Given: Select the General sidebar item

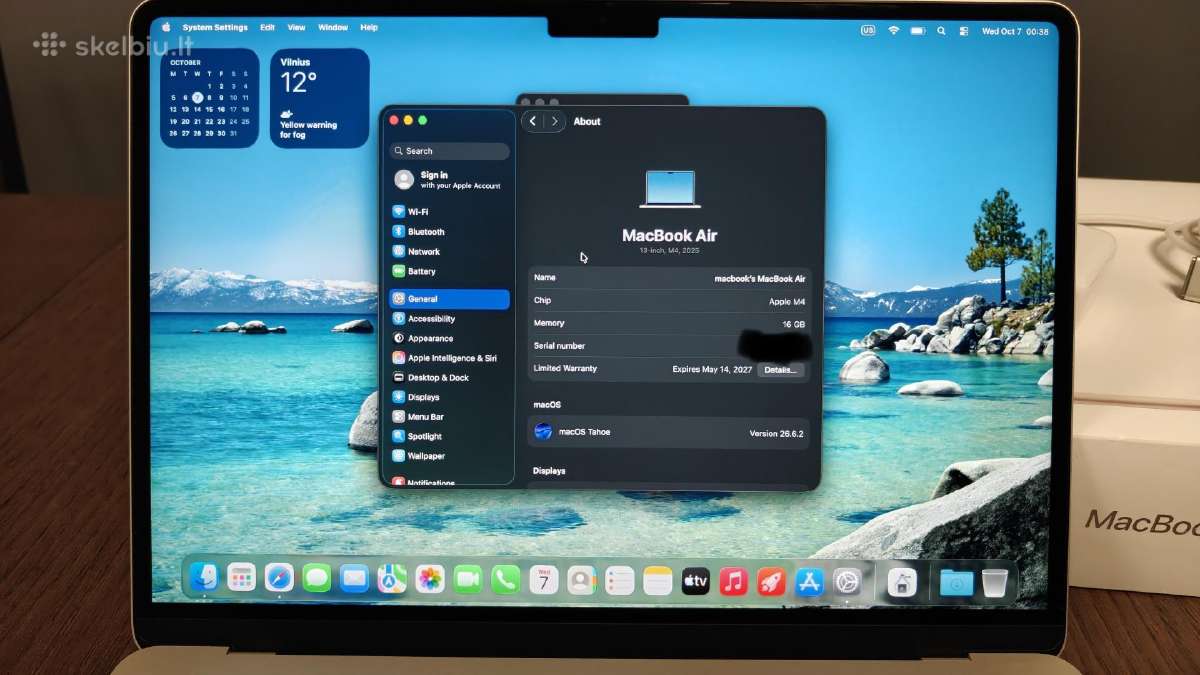Looking at the screenshot, I should point(449,299).
